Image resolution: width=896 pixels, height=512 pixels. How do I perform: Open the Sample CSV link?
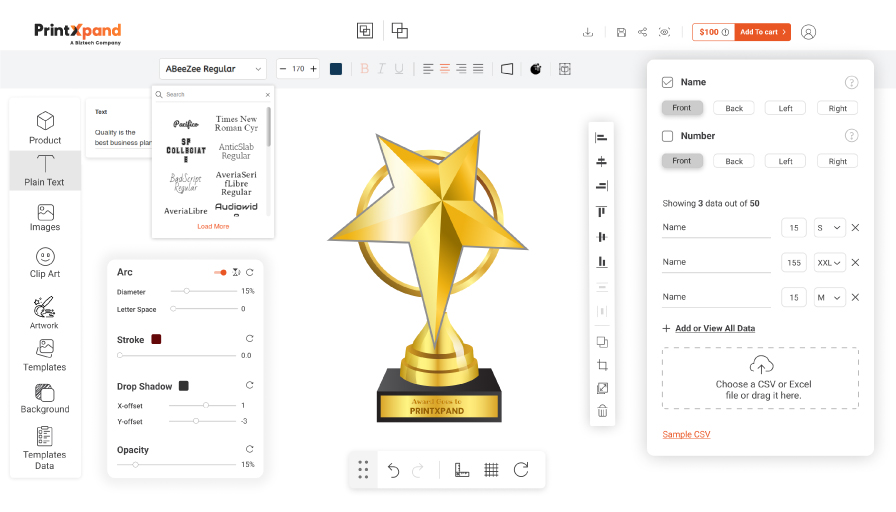point(686,434)
